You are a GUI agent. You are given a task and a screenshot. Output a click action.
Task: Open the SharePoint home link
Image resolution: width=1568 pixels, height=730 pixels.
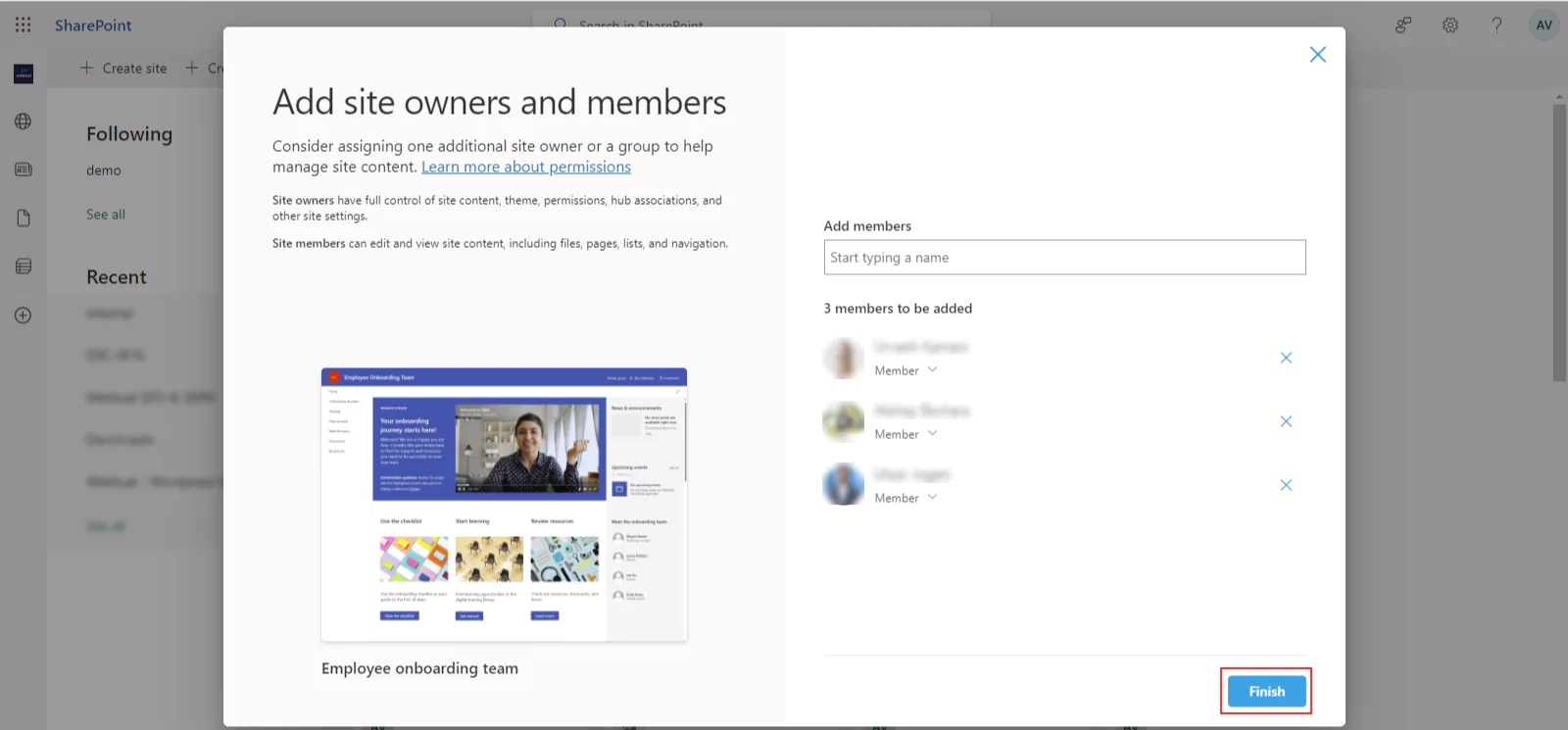(x=93, y=25)
